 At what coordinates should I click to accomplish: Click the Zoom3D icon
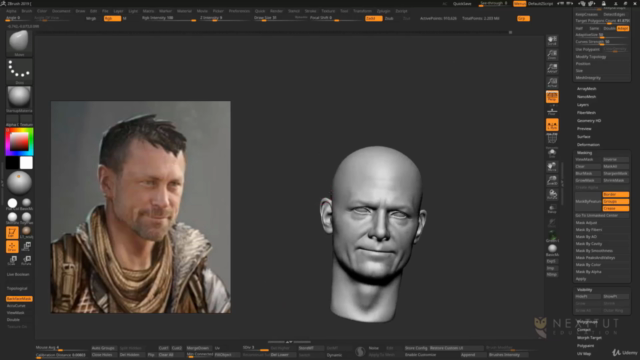[552, 180]
